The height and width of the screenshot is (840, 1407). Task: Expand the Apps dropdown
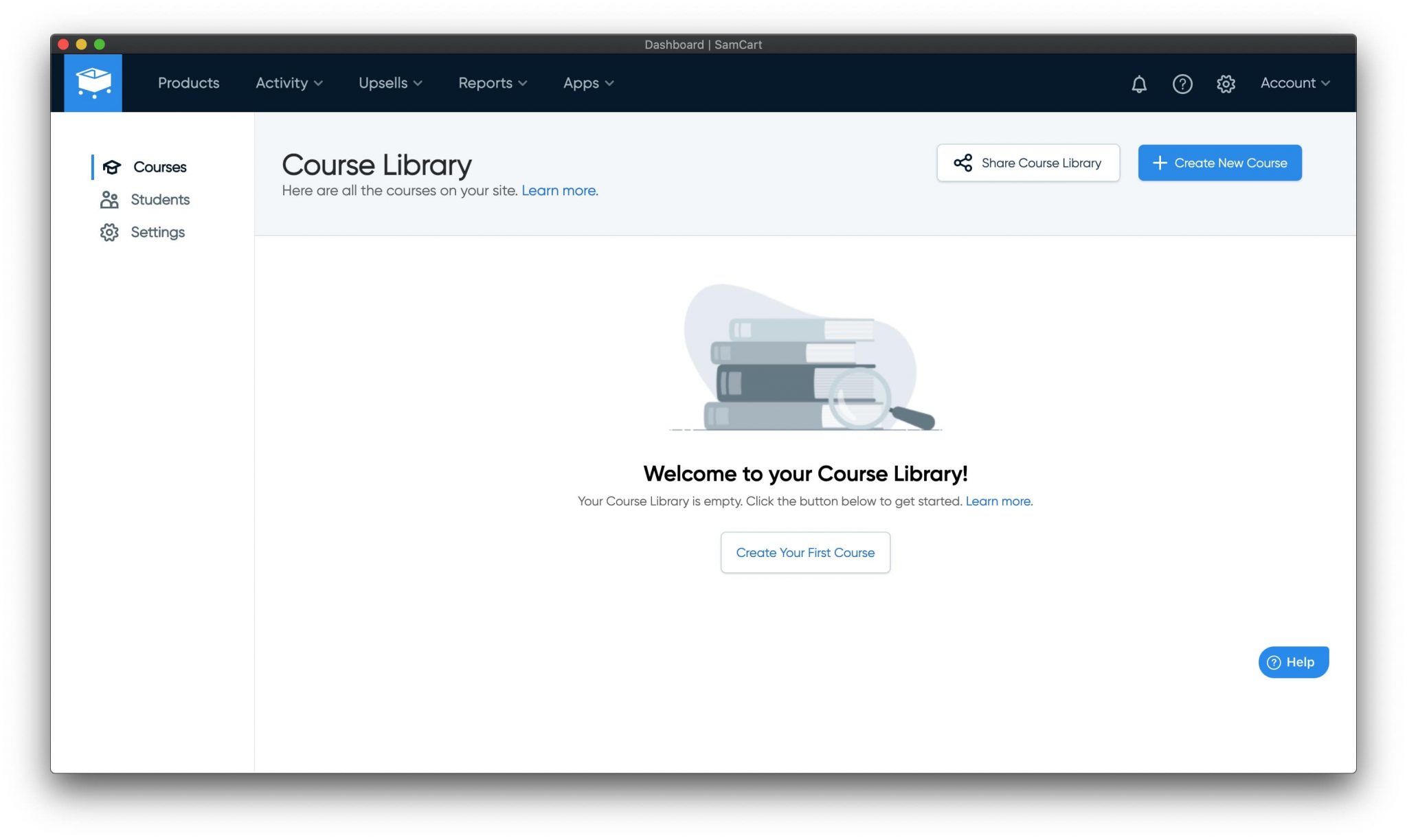click(589, 83)
